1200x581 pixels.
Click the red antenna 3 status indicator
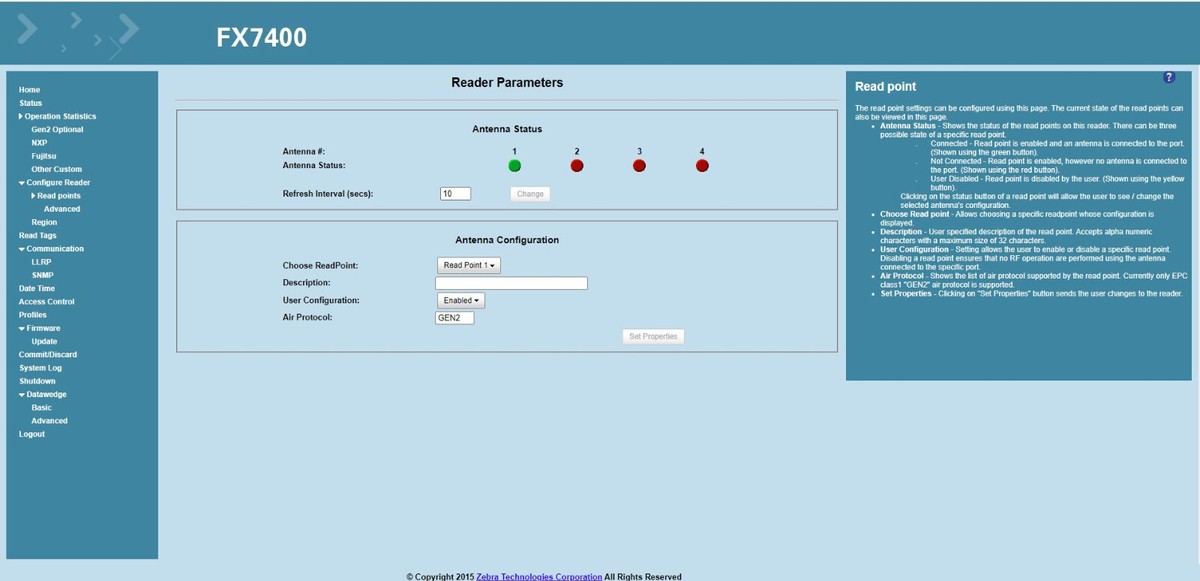coord(639,166)
